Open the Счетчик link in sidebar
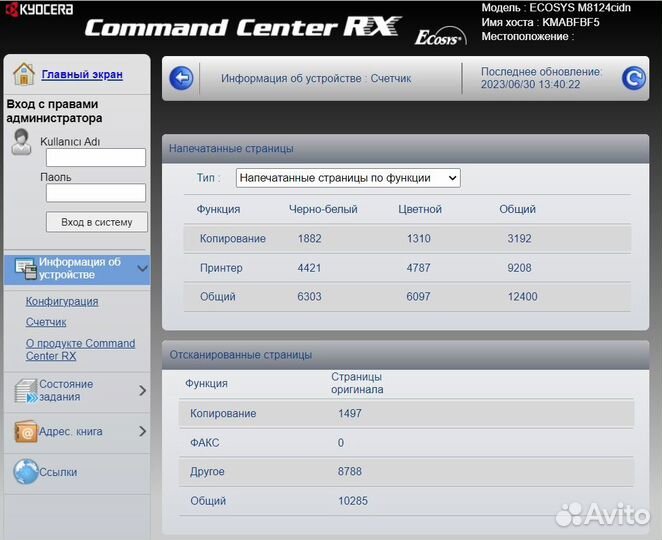This screenshot has width=662, height=540. click(46, 322)
